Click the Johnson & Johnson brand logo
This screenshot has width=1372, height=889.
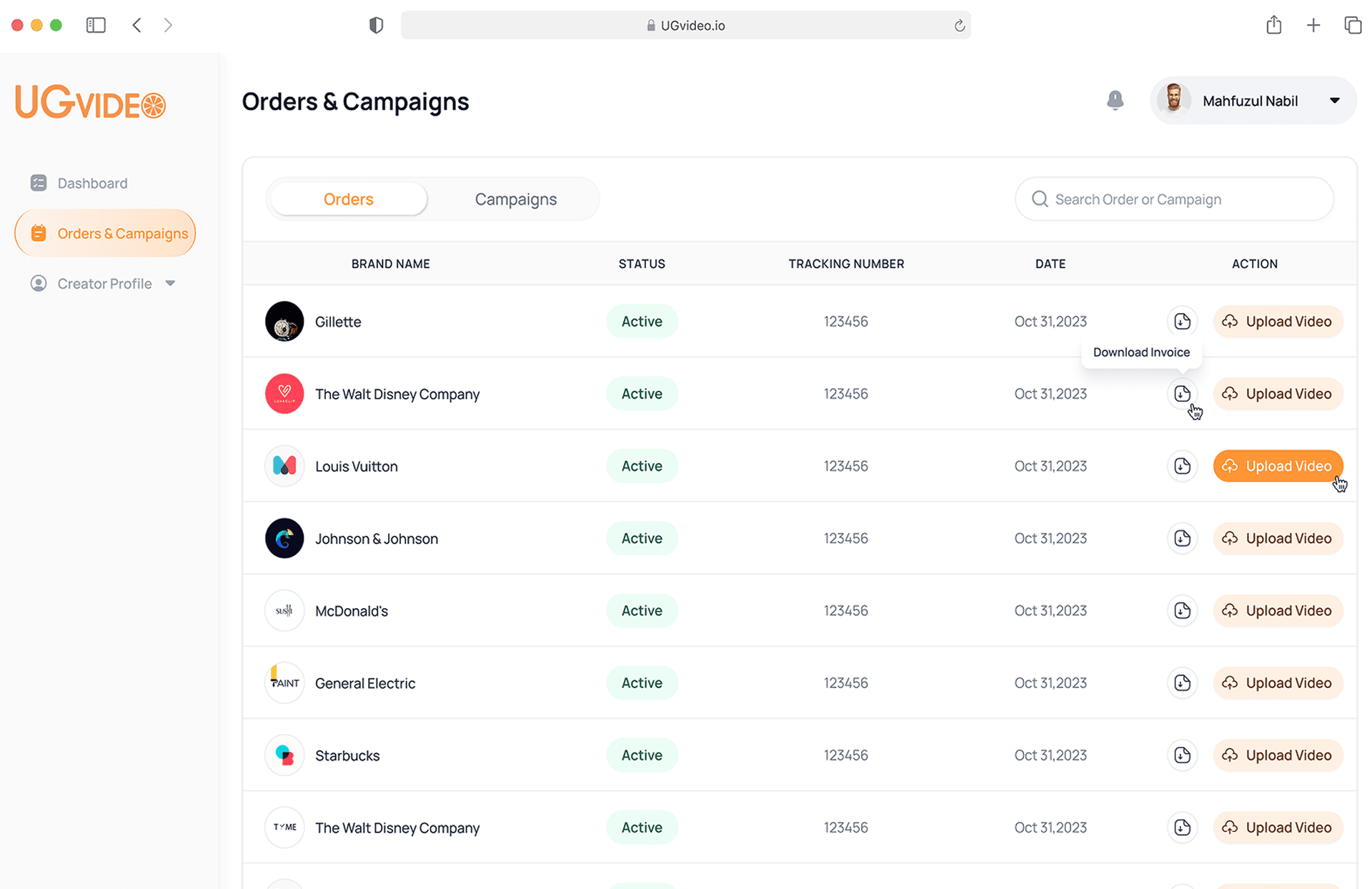284,538
